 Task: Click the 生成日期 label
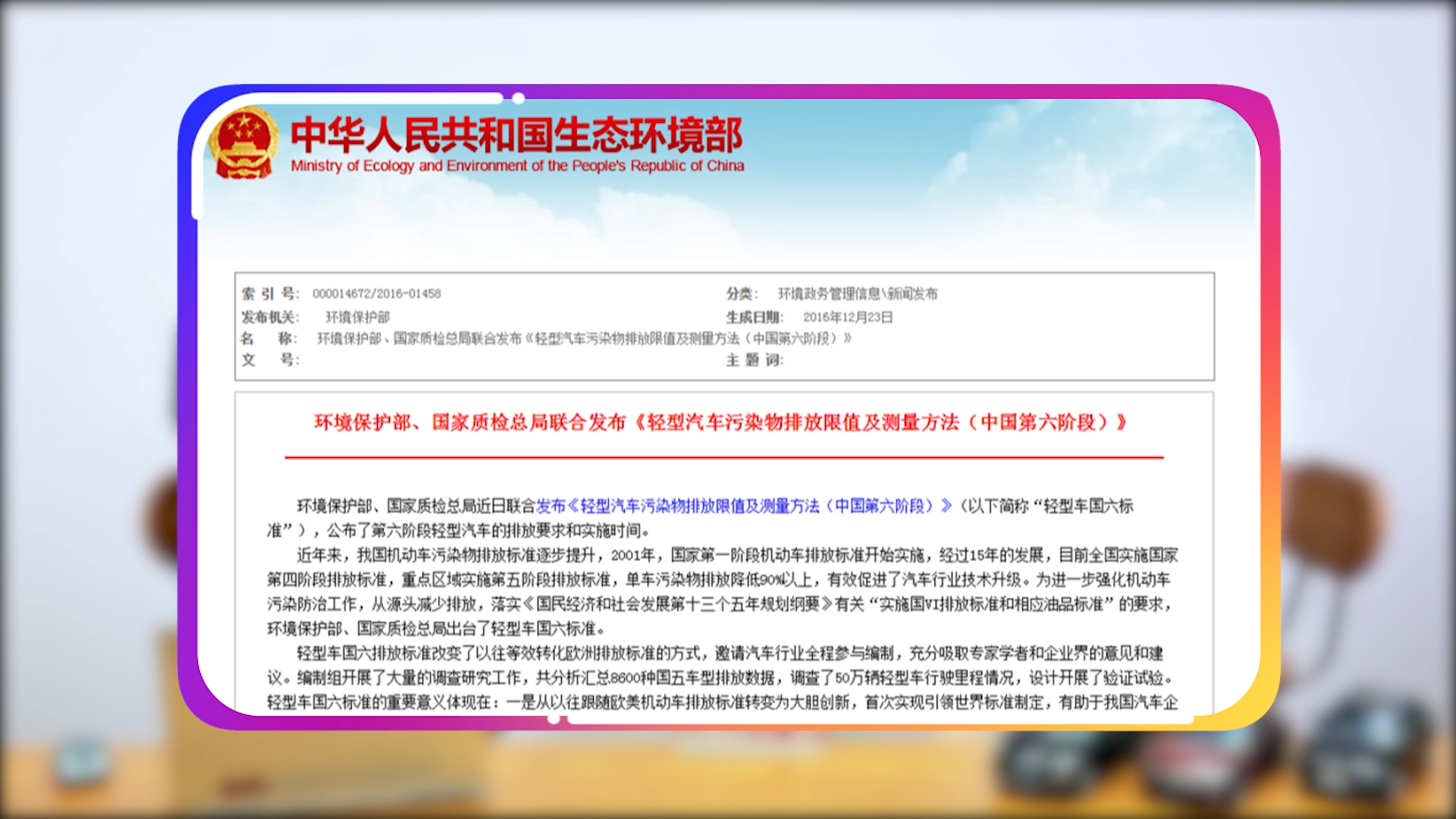tap(755, 317)
